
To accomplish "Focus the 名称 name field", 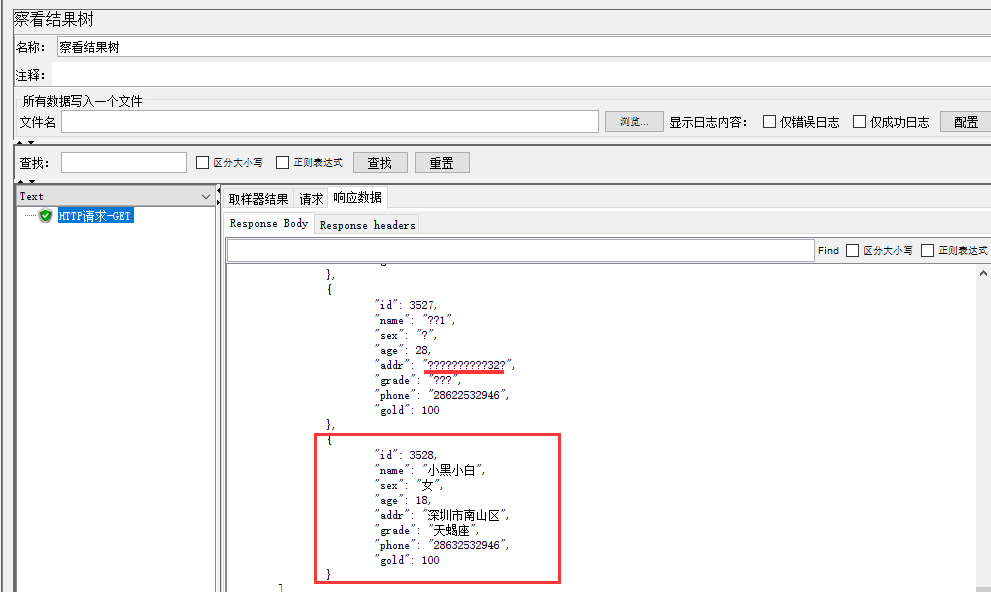I will point(524,47).
